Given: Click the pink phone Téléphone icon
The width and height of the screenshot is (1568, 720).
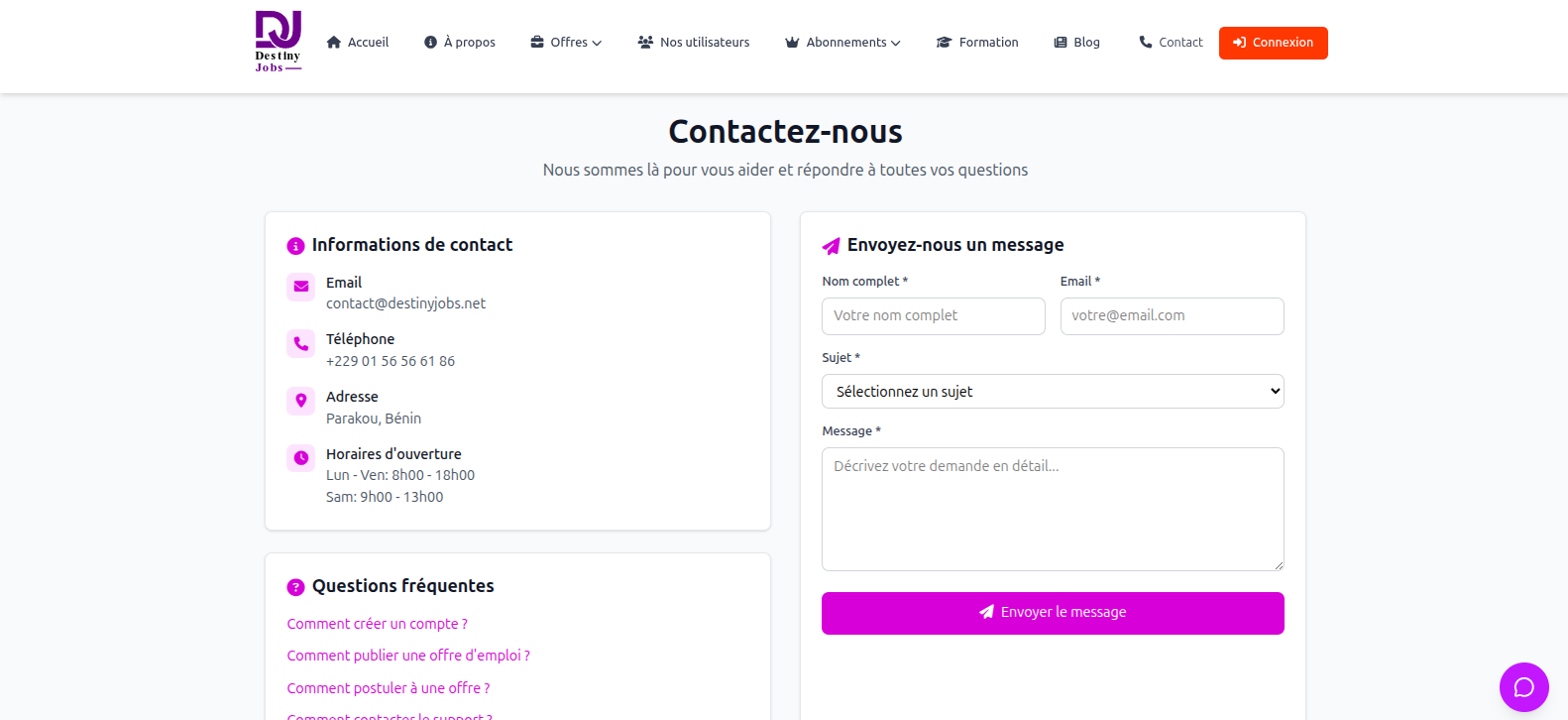Looking at the screenshot, I should point(301,344).
